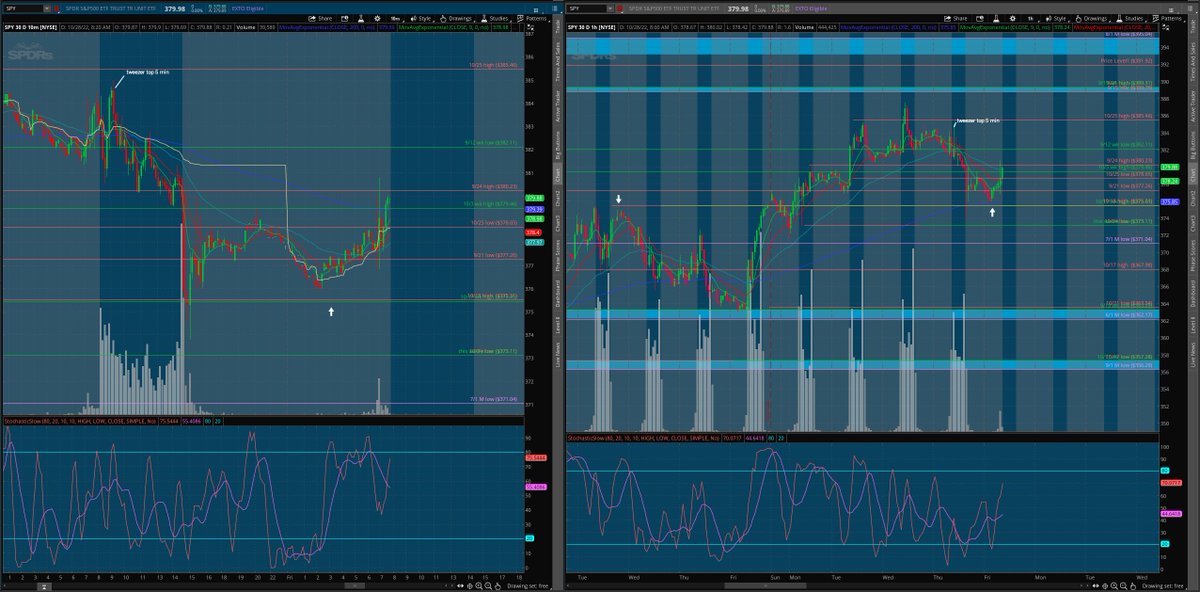1200x592 pixels.
Task: Click the Share button on right chart
Action: coord(955,18)
